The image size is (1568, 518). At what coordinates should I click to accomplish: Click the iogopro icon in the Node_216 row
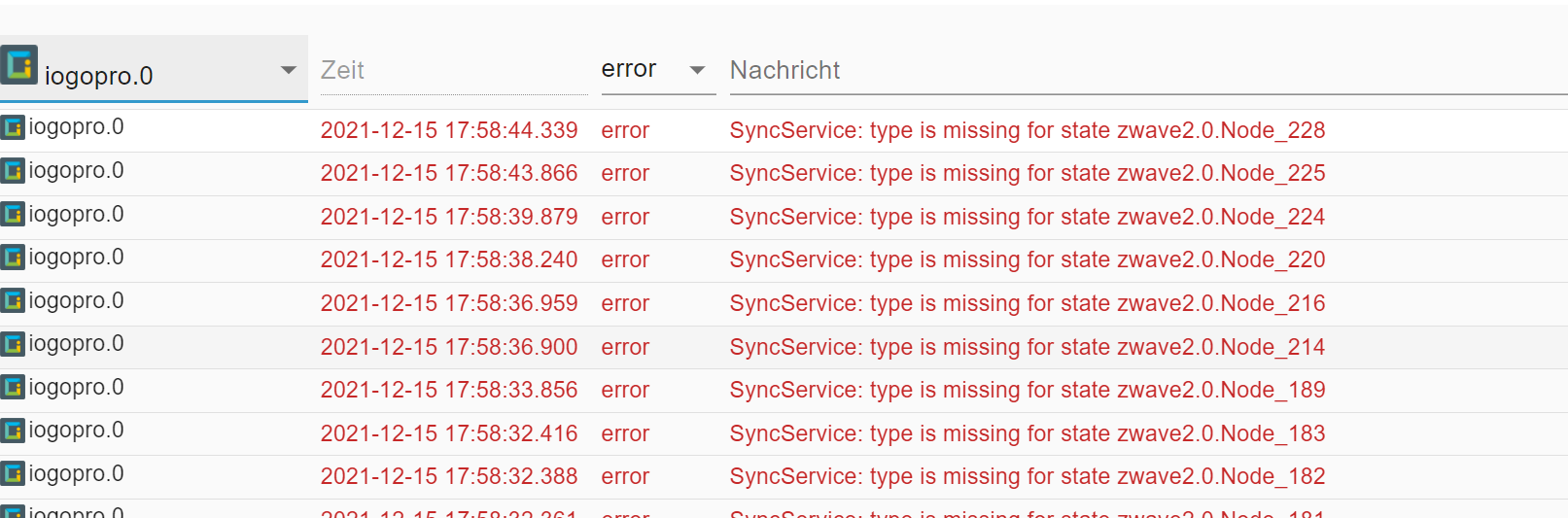pos(13,300)
